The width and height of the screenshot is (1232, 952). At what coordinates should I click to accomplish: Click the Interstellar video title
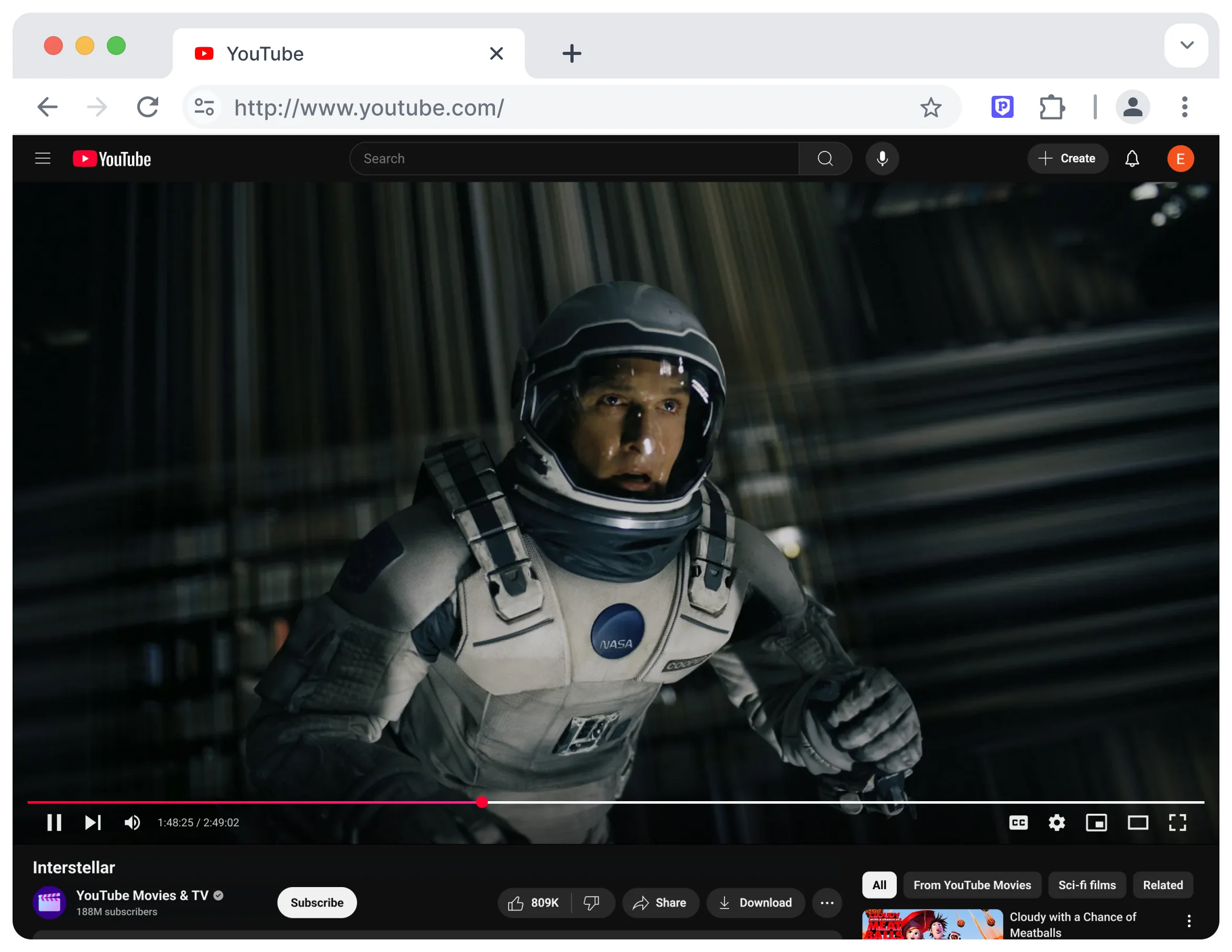point(74,867)
